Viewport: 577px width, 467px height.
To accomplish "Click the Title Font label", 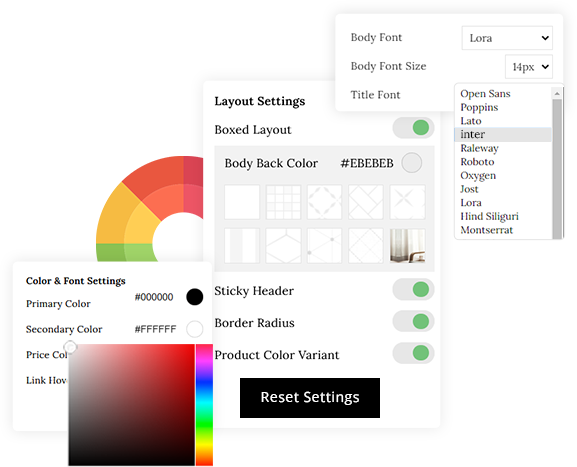I will [375, 95].
